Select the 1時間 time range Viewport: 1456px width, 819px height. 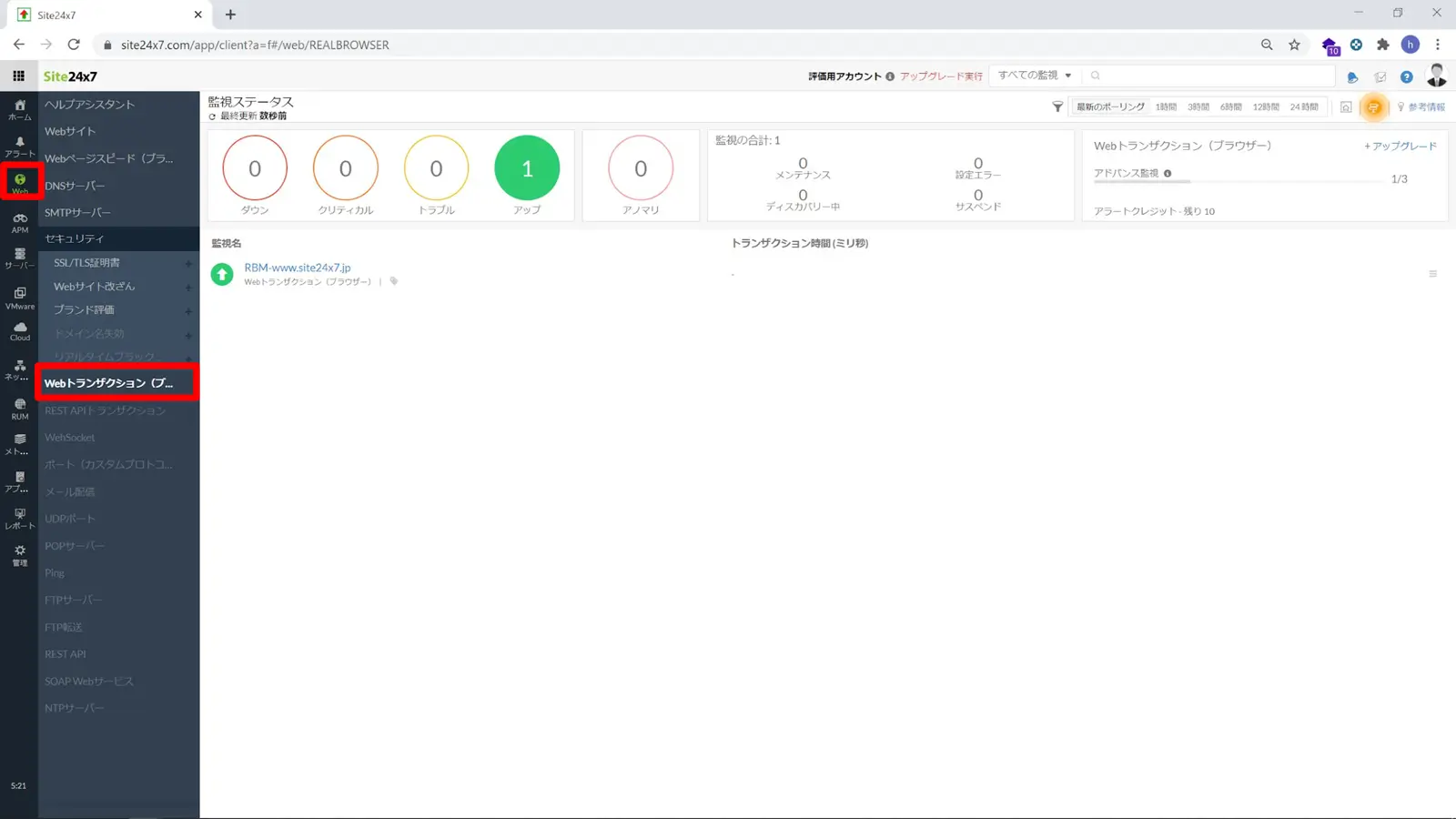(1166, 107)
